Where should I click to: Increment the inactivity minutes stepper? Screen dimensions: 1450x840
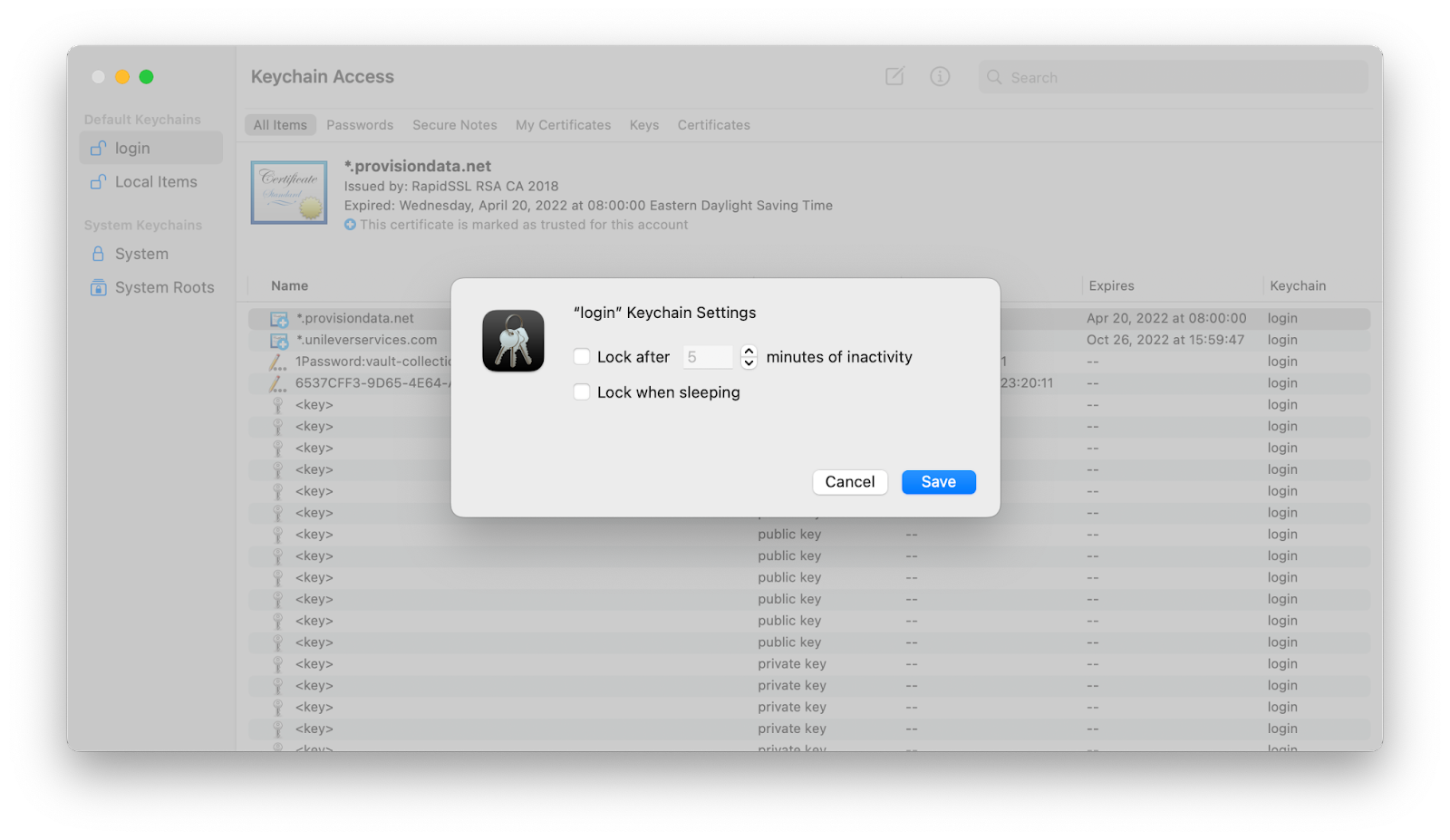coord(748,352)
